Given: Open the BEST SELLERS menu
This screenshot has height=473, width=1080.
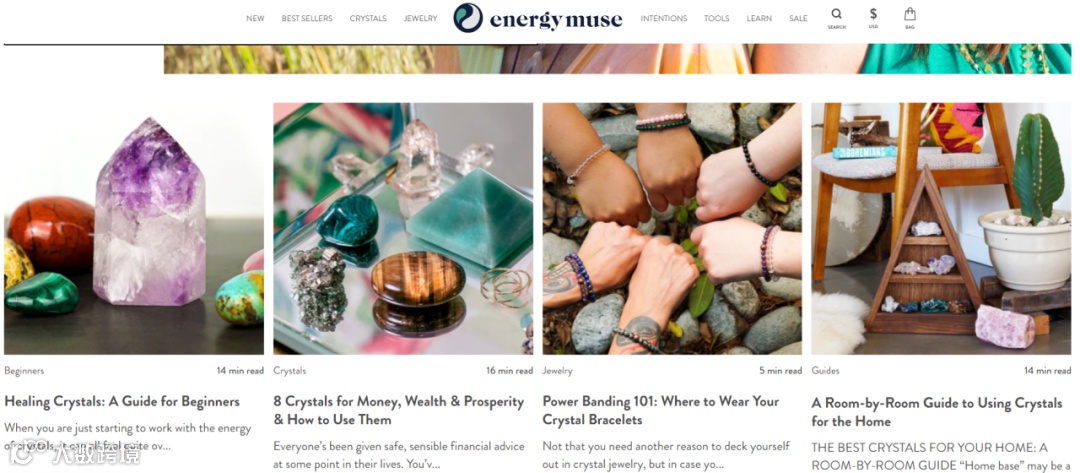Looking at the screenshot, I should pos(307,19).
